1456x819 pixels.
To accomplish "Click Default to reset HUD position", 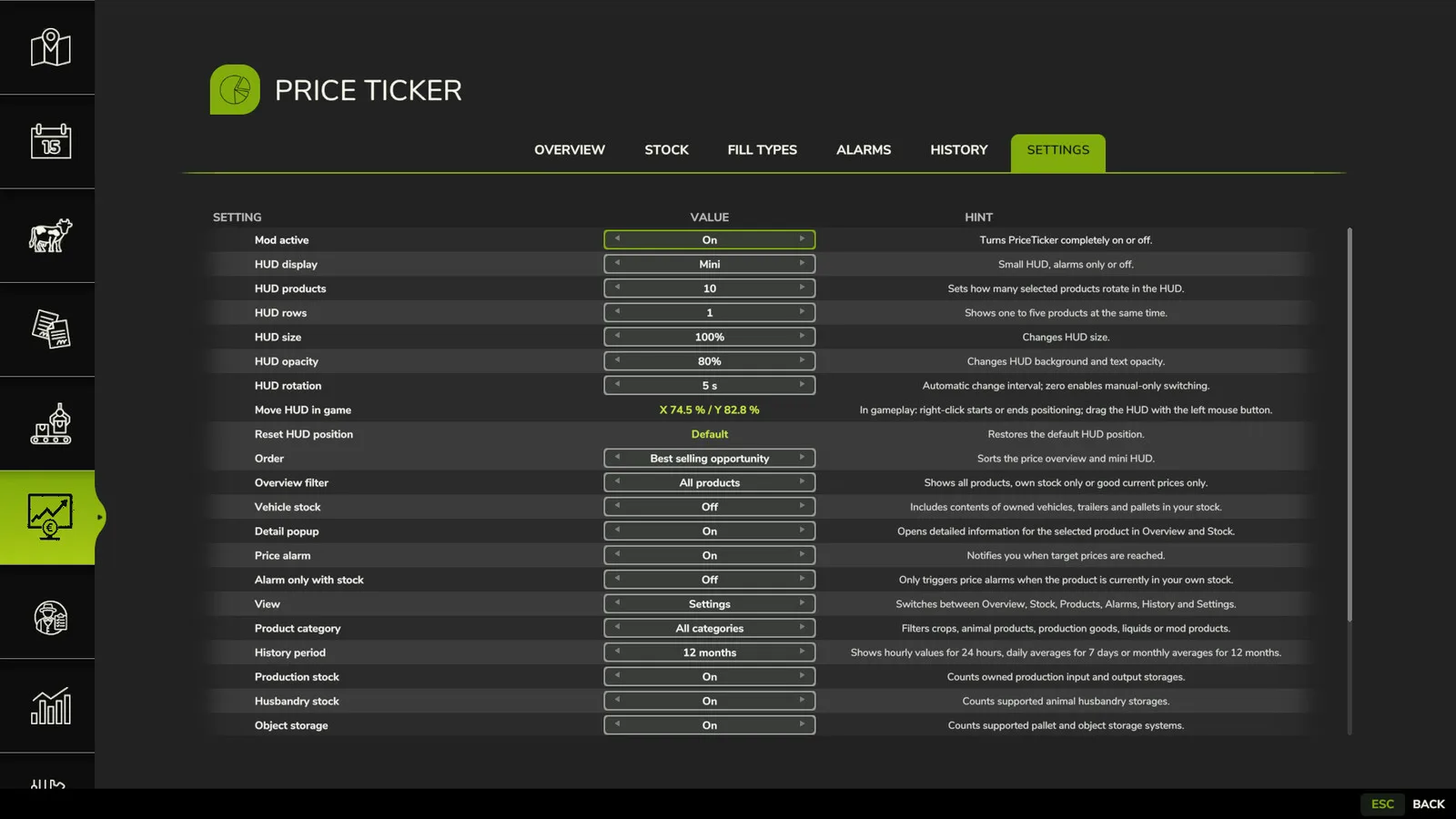I will (710, 434).
